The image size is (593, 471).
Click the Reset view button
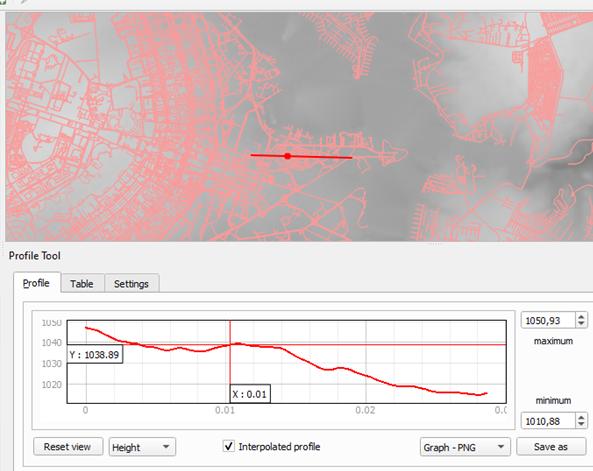tap(68, 447)
